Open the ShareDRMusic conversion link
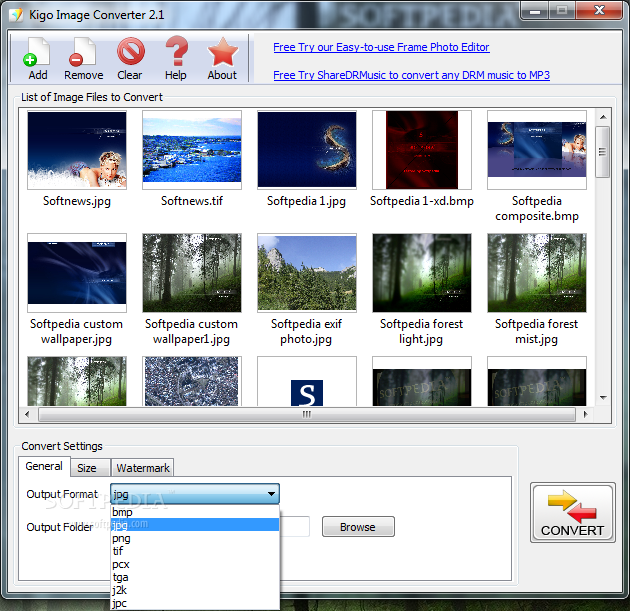Screen dimensions: 630x611 coord(411,75)
